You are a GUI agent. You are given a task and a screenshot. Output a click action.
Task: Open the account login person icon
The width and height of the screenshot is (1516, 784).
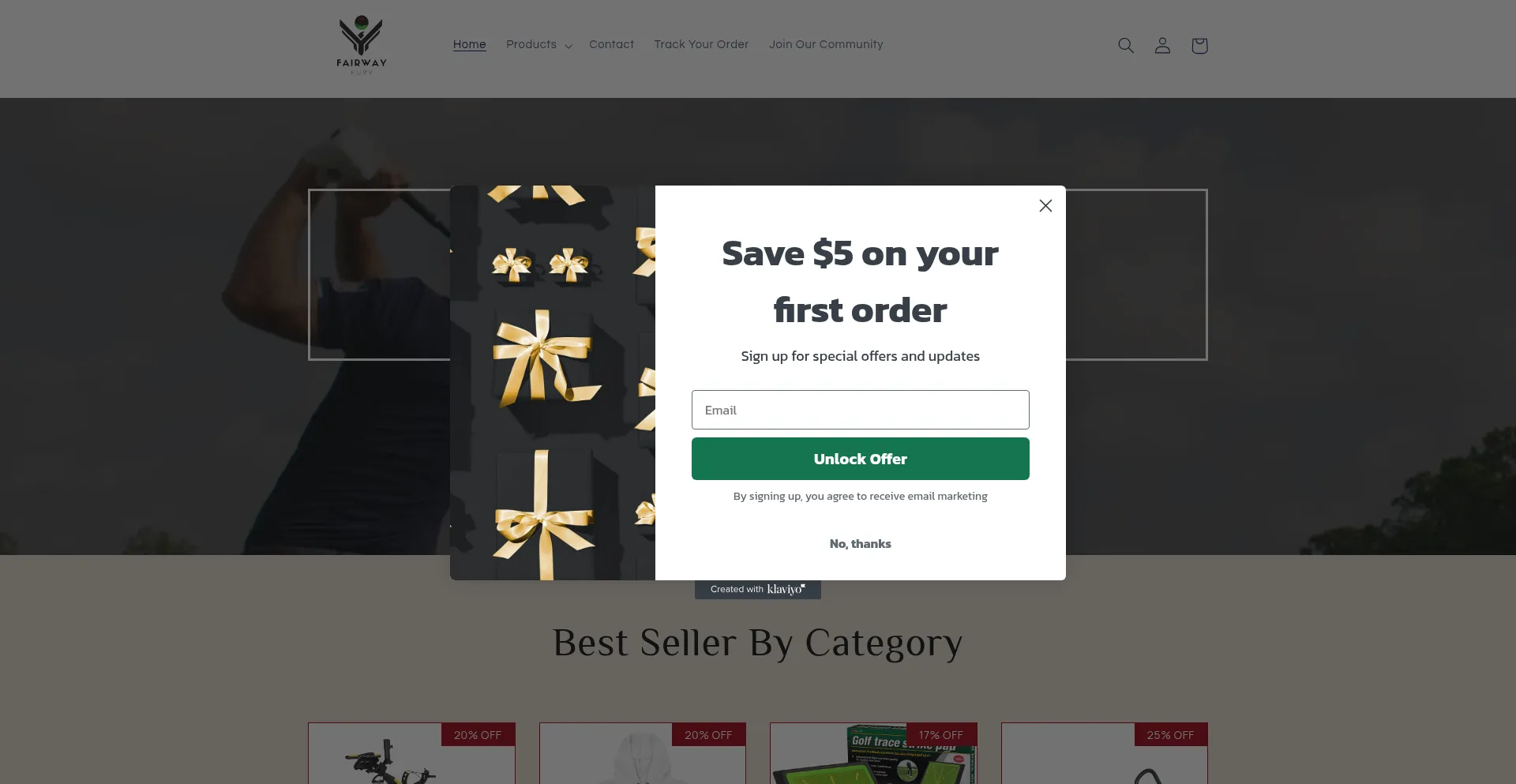click(x=1162, y=46)
